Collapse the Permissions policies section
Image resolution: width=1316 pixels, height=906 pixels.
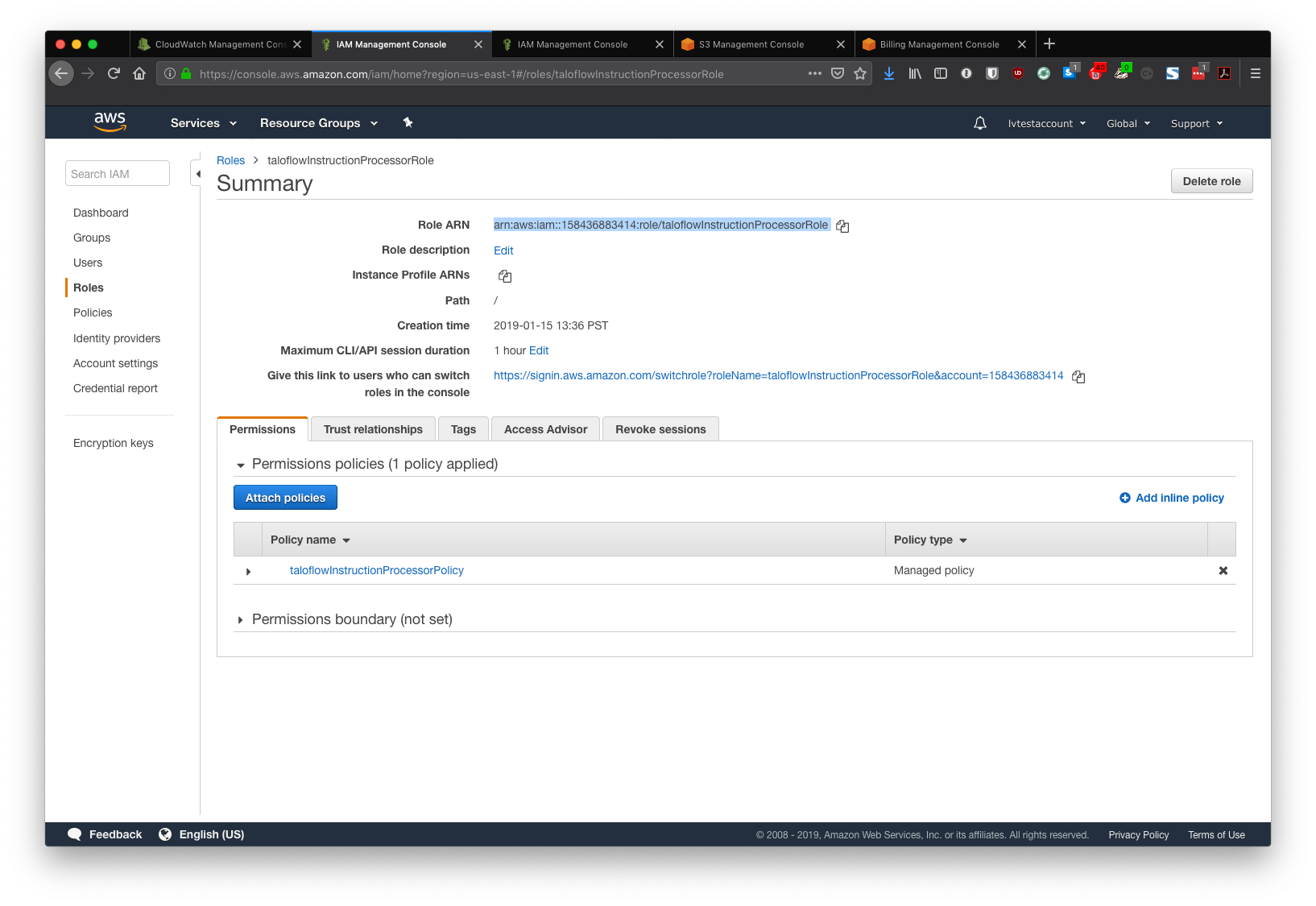(x=240, y=465)
